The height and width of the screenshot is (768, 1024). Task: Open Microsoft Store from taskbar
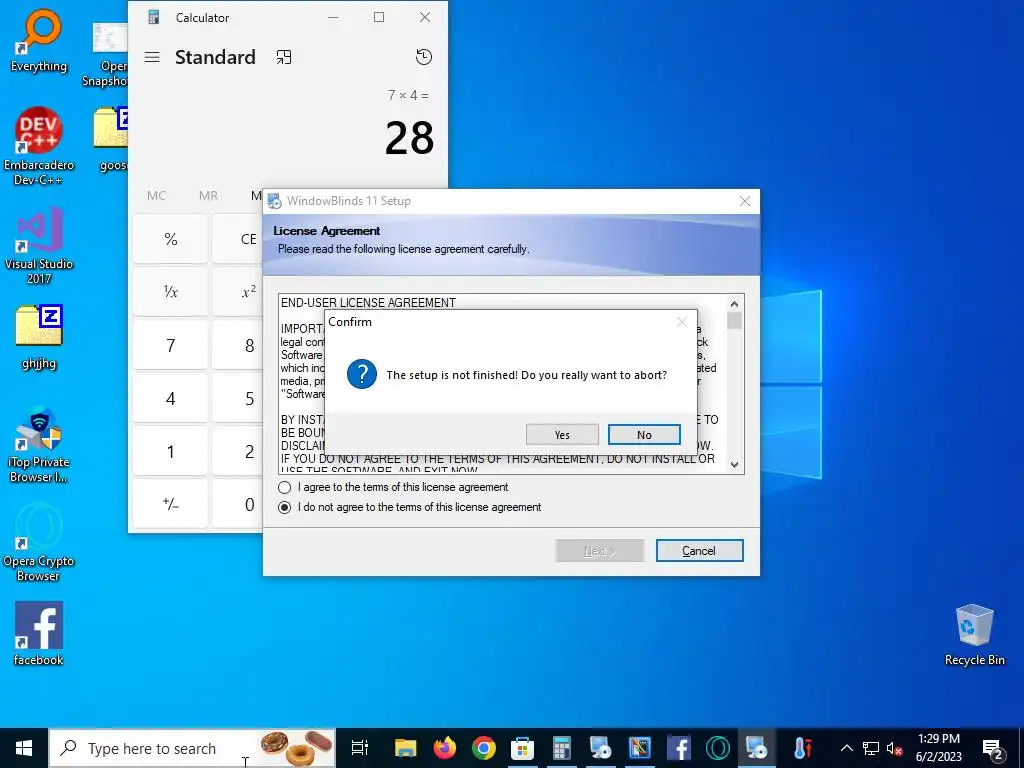[522, 748]
